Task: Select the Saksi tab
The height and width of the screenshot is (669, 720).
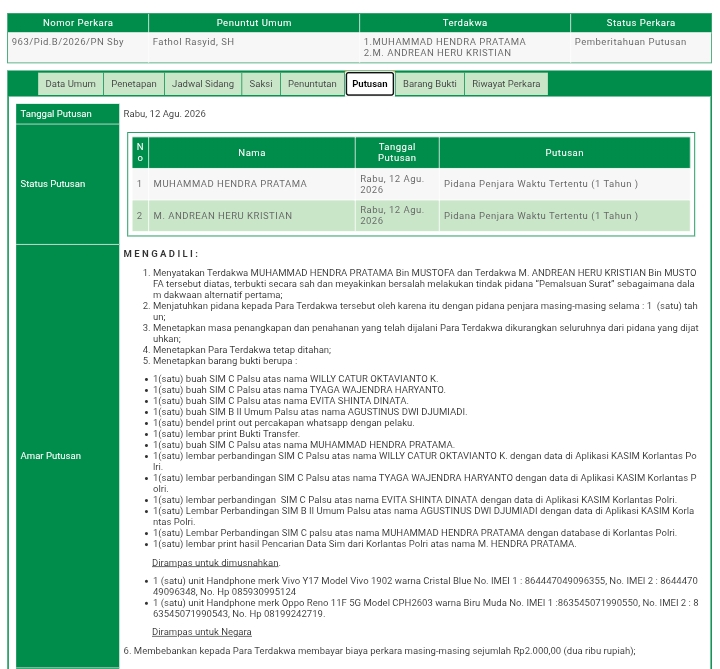Action: point(261,84)
